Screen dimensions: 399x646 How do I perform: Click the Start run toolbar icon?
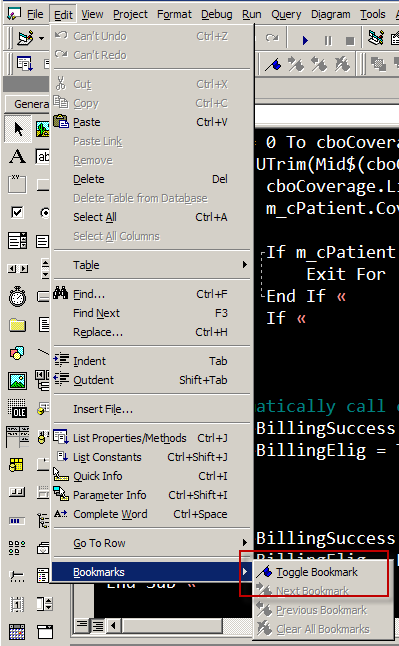305,40
